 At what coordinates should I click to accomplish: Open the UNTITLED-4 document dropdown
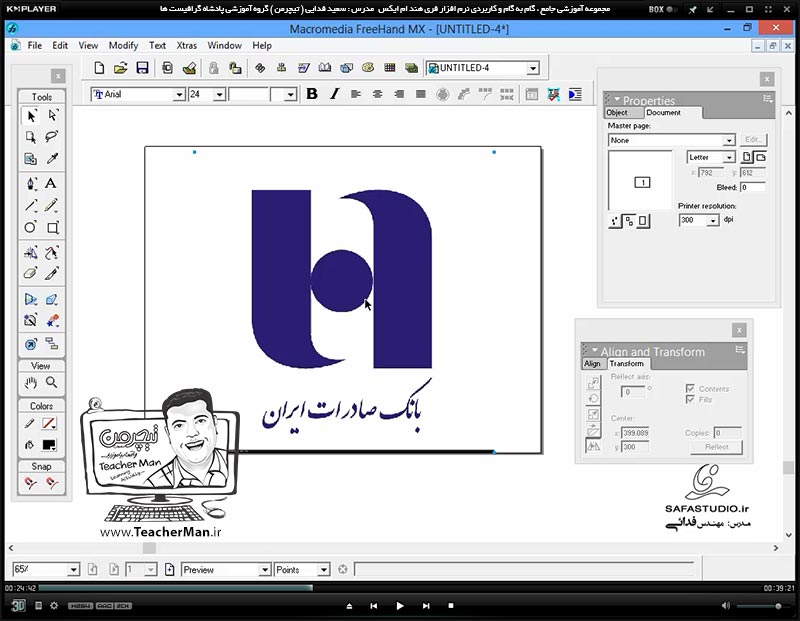533,68
